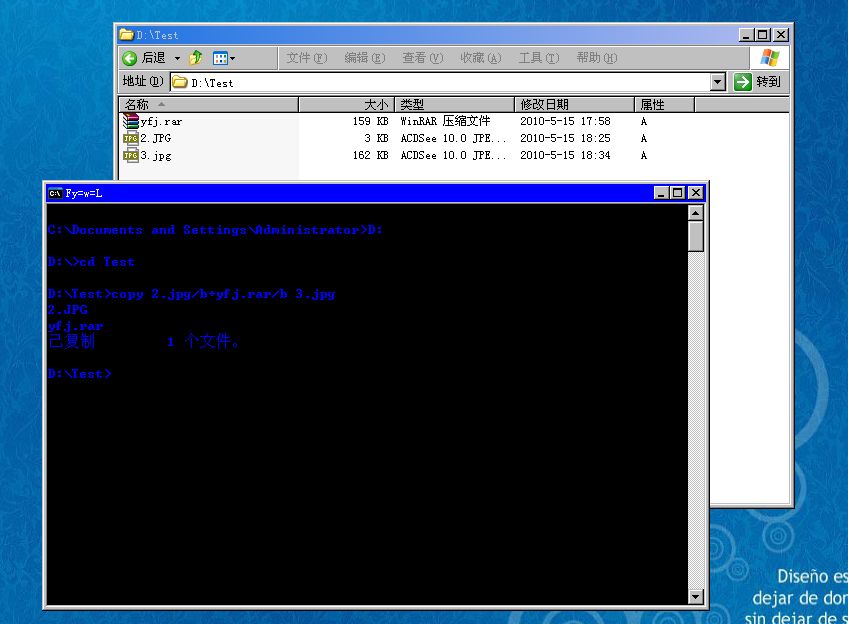
Task: Maximize the D:\Test Explorer window
Action: pos(763,35)
